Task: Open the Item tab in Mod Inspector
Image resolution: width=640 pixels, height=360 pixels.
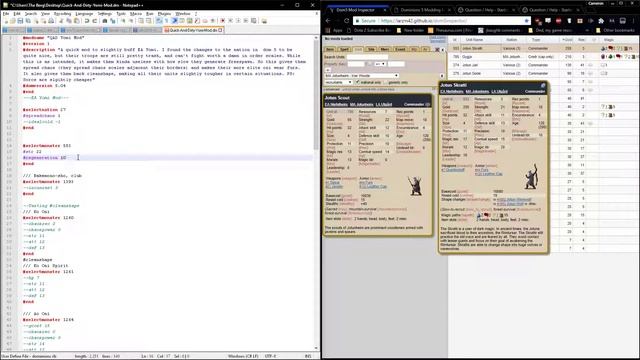Action: [330, 49]
